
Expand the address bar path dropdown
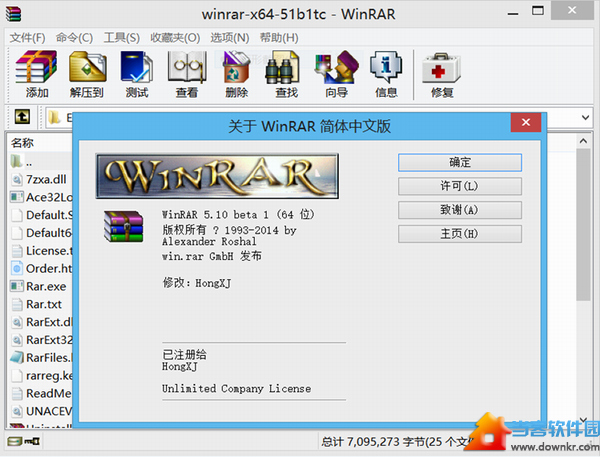pos(585,117)
